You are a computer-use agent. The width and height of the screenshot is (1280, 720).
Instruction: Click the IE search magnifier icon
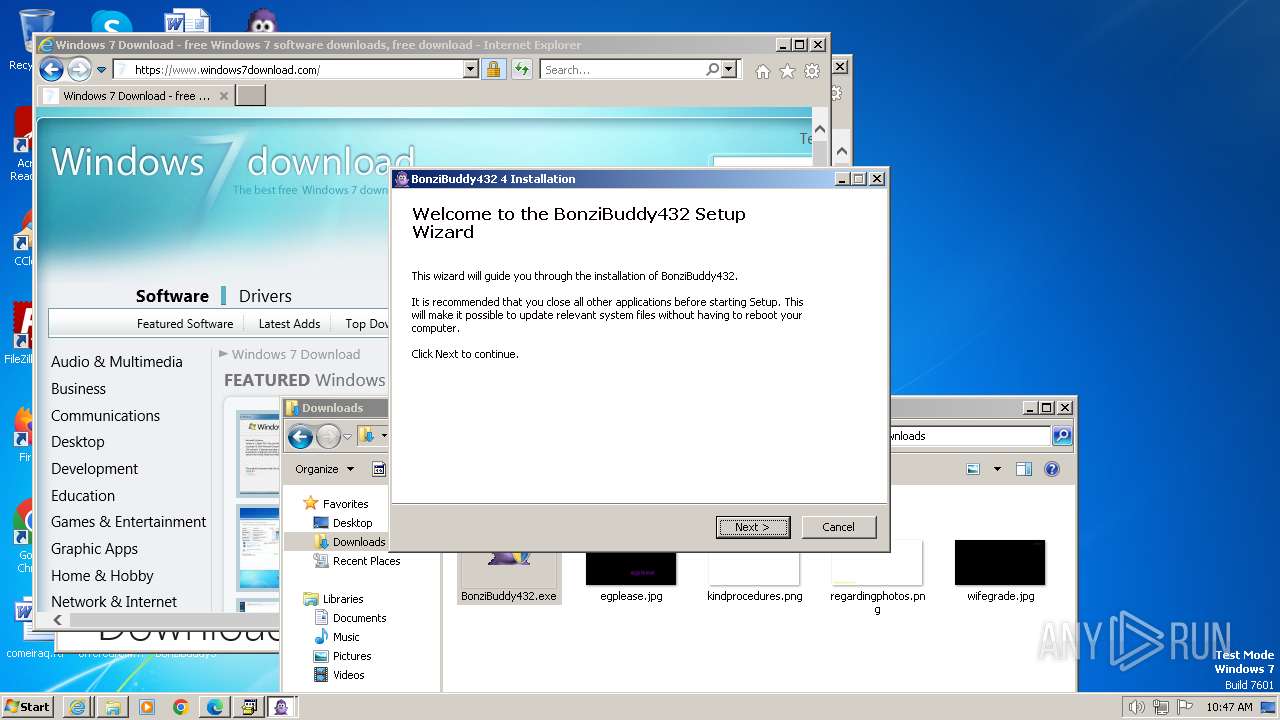click(x=712, y=70)
